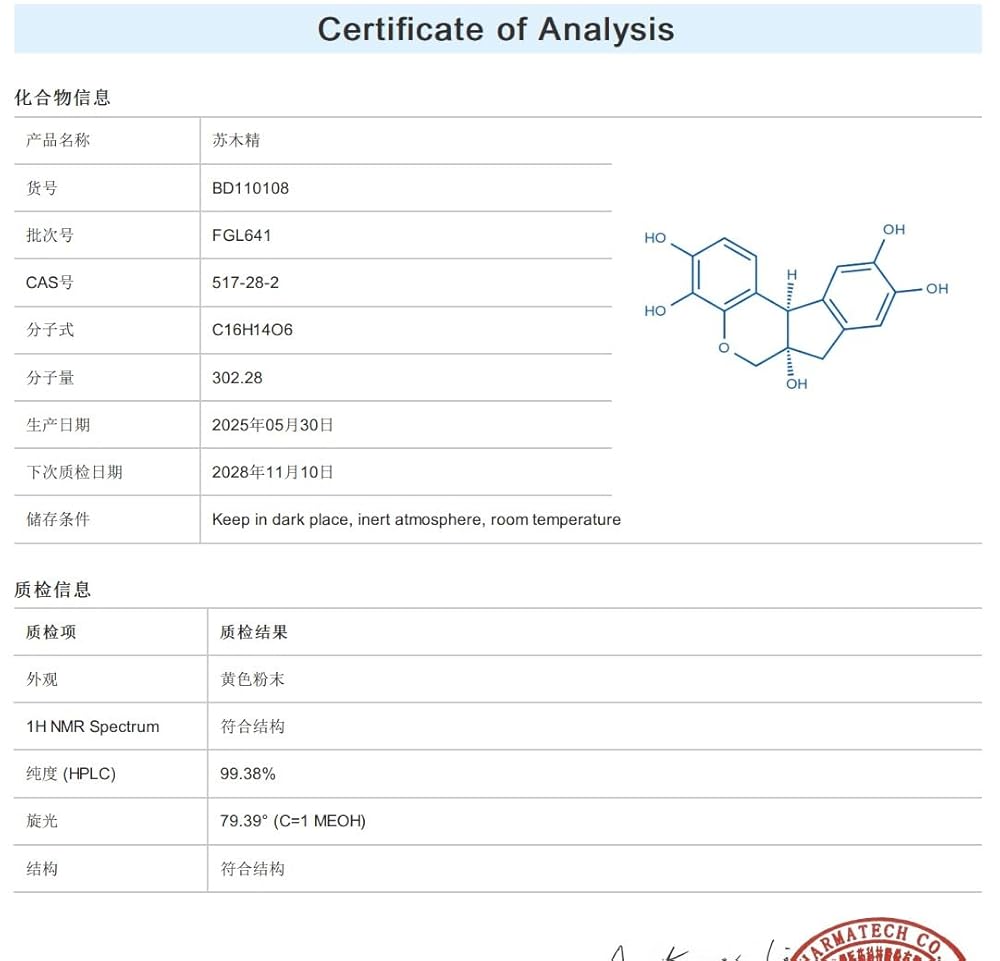Select batch number FGL641
Image resolution: width=1000 pixels, height=961 pixels.
241,235
